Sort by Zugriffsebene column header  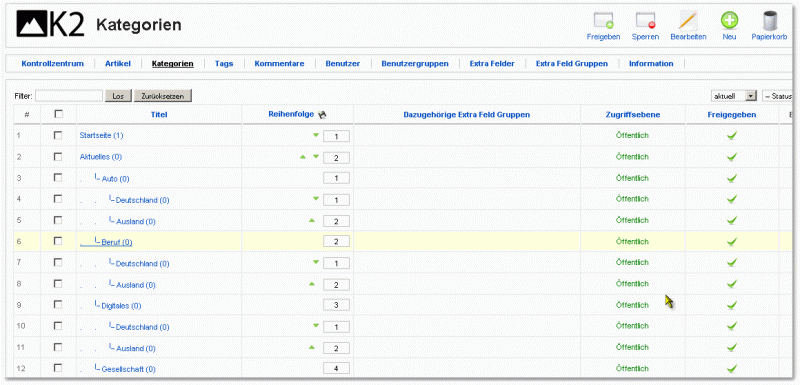[633, 115]
